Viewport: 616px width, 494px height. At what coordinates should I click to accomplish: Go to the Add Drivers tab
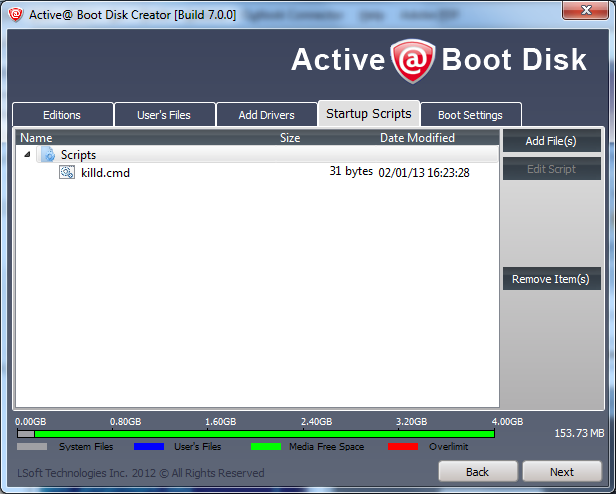(x=266, y=115)
